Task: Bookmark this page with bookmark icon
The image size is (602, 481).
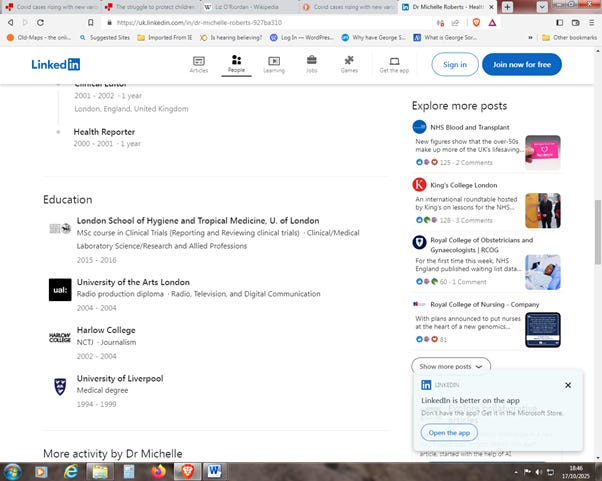Action: click(91, 23)
